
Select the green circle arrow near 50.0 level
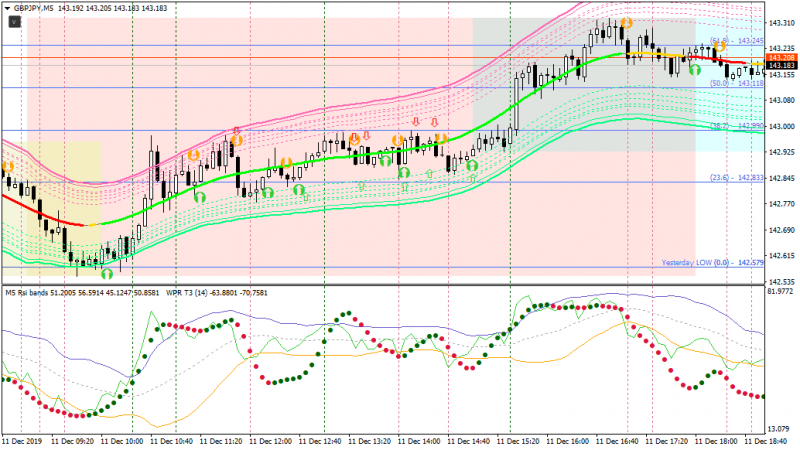(x=695, y=70)
